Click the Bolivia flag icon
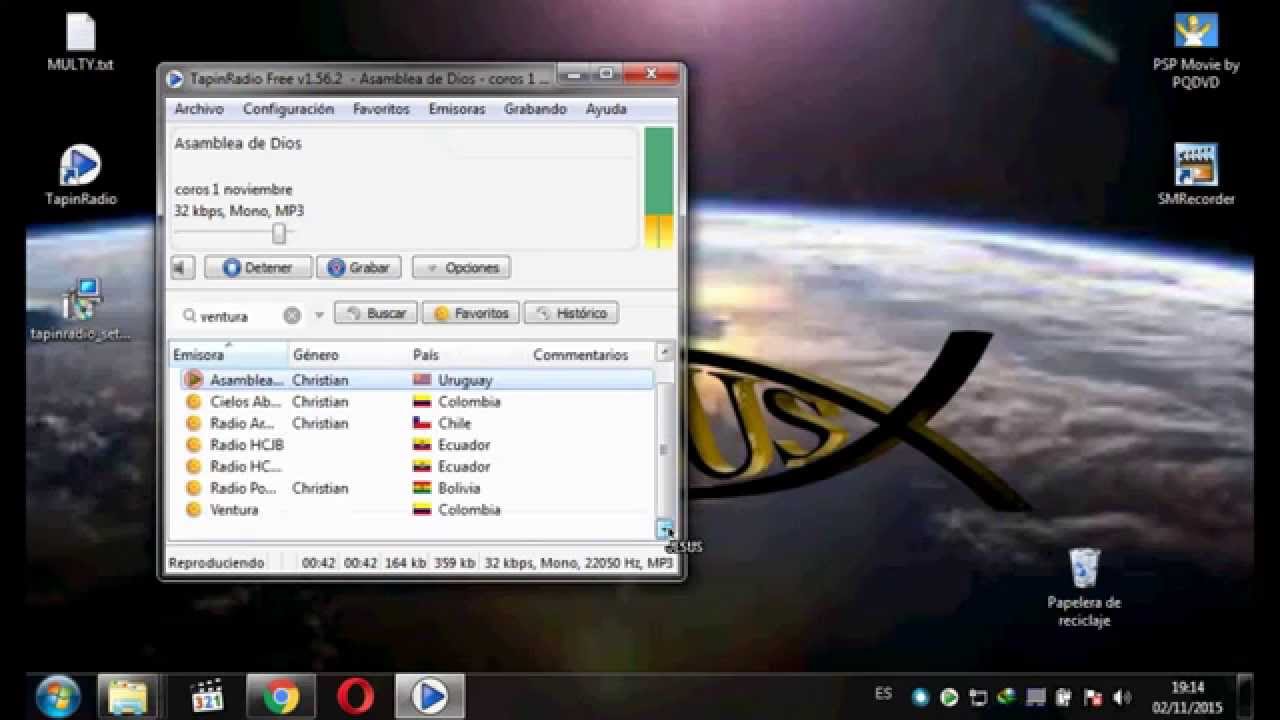Screen dimensions: 1280x720 [422, 488]
